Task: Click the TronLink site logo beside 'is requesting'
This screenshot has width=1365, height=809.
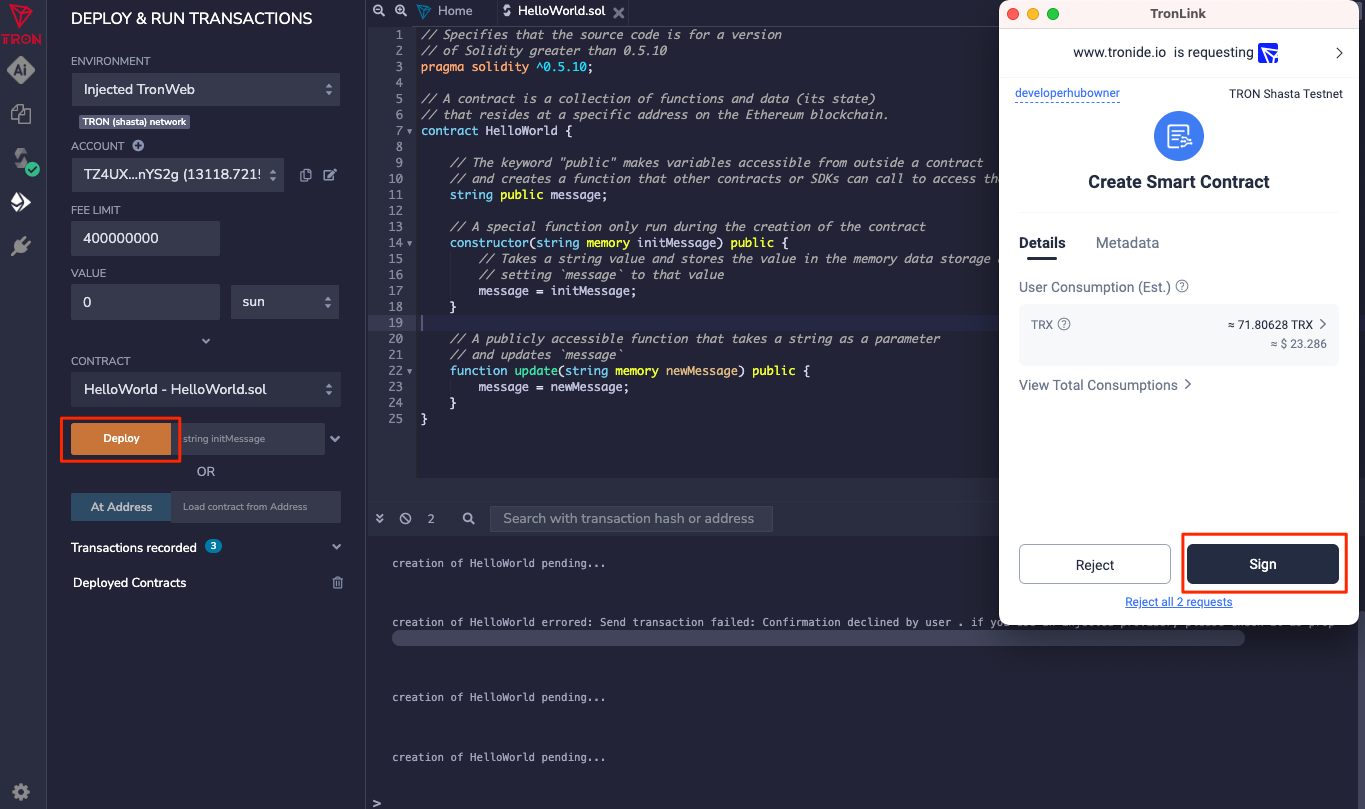Action: [x=1268, y=53]
